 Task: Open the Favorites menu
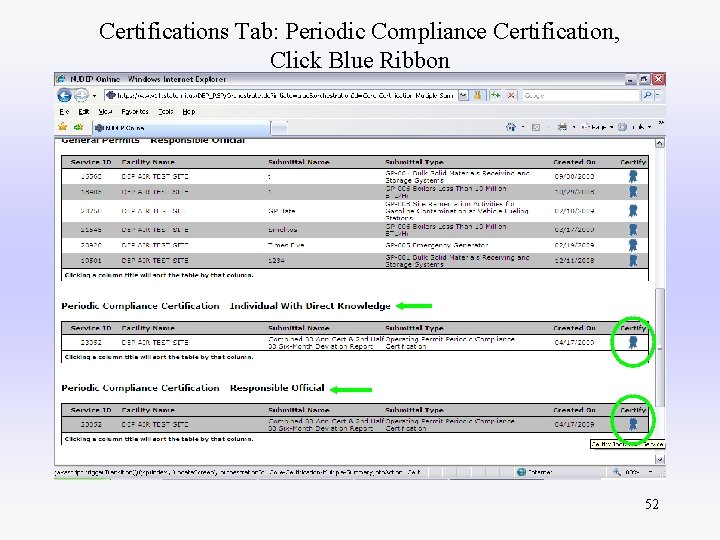135,112
